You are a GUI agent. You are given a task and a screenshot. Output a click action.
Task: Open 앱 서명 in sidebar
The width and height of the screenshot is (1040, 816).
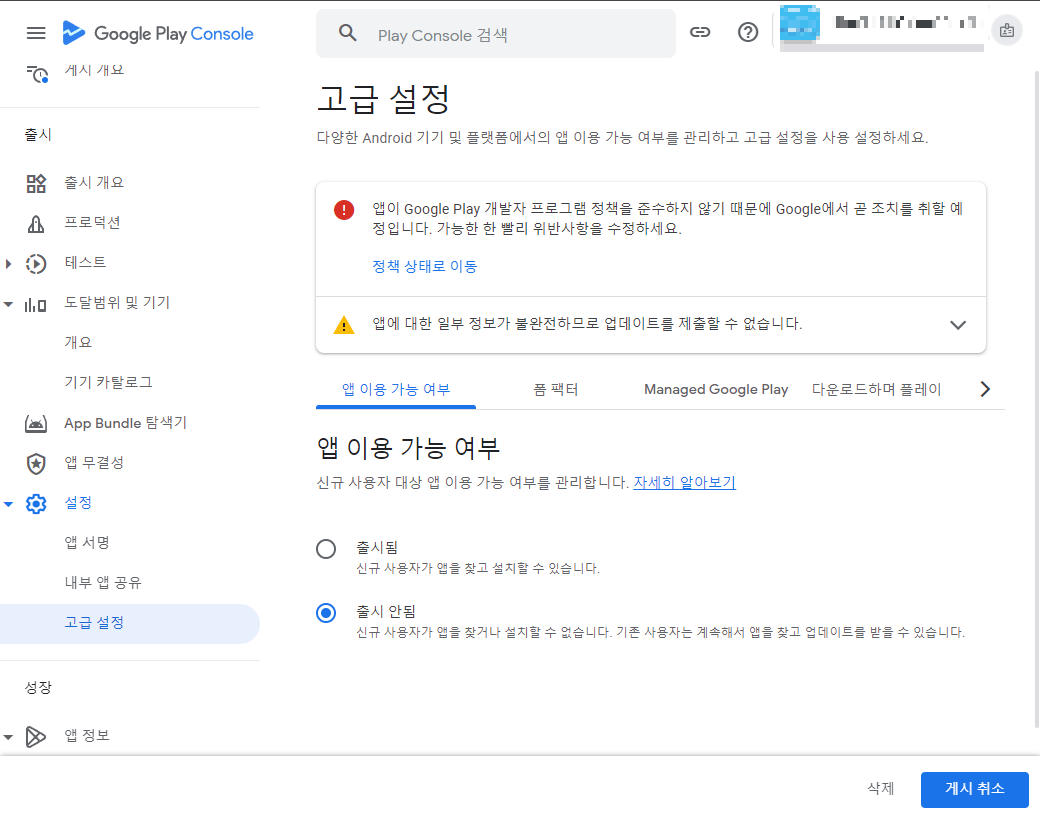86,543
